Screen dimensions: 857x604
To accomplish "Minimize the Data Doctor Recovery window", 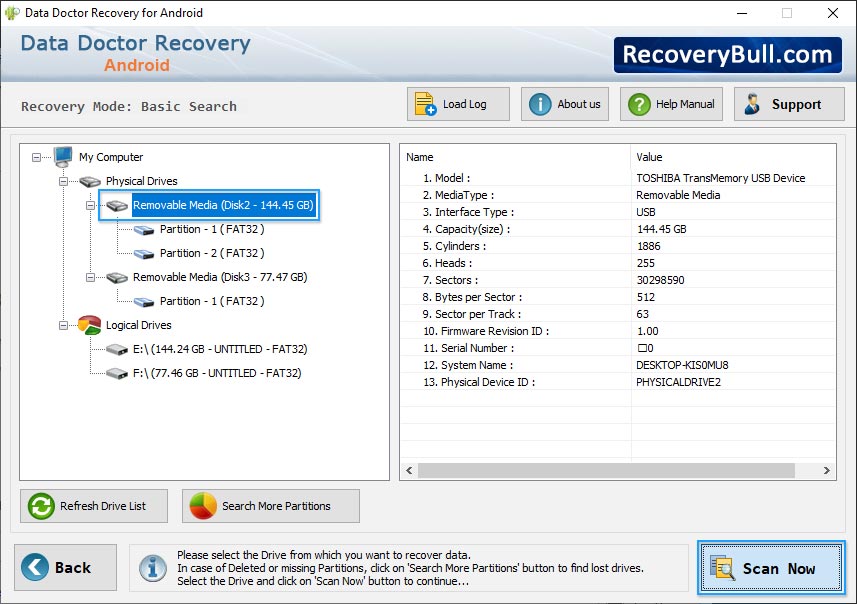I will pos(742,13).
